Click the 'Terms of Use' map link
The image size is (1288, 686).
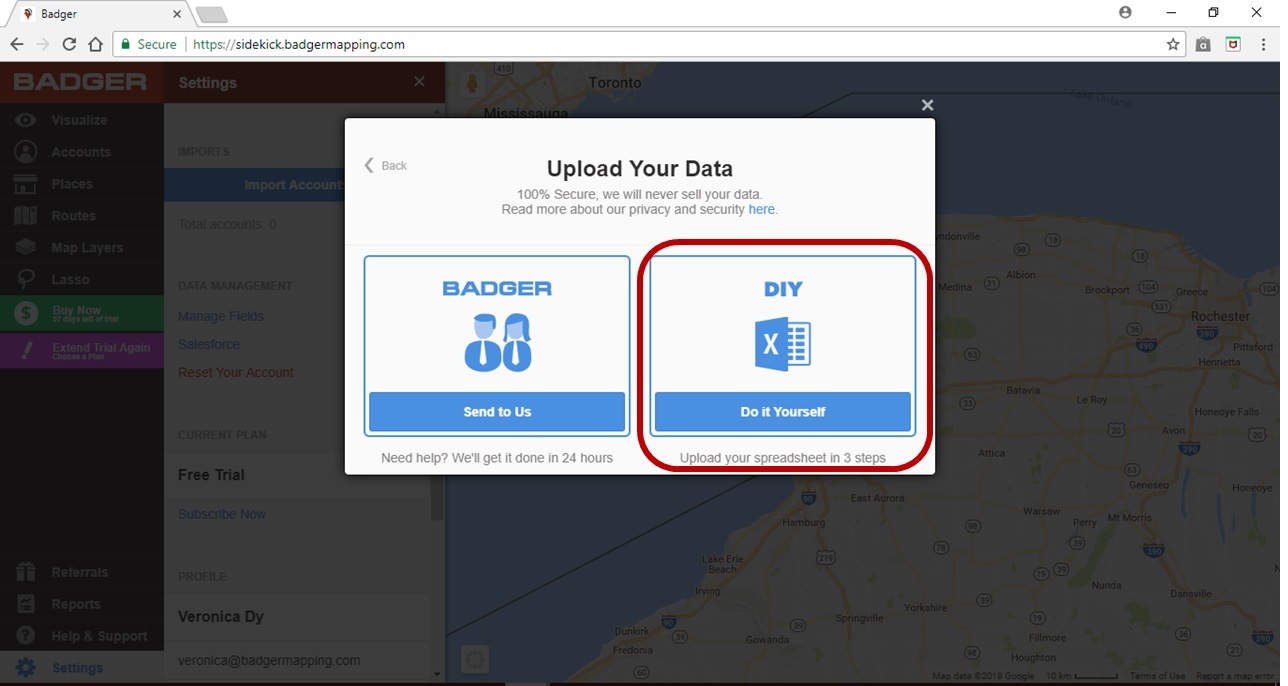(1157, 677)
